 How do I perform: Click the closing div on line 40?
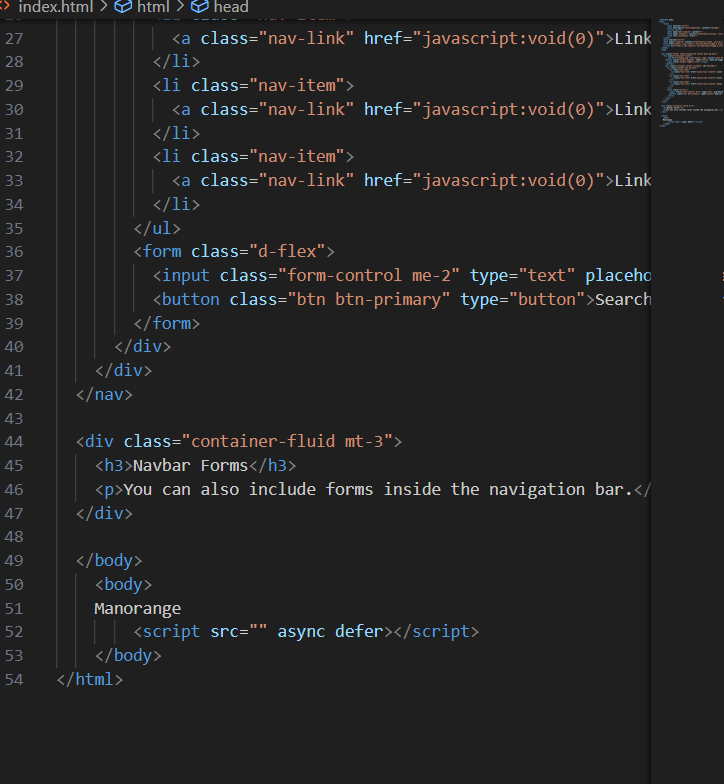click(142, 346)
